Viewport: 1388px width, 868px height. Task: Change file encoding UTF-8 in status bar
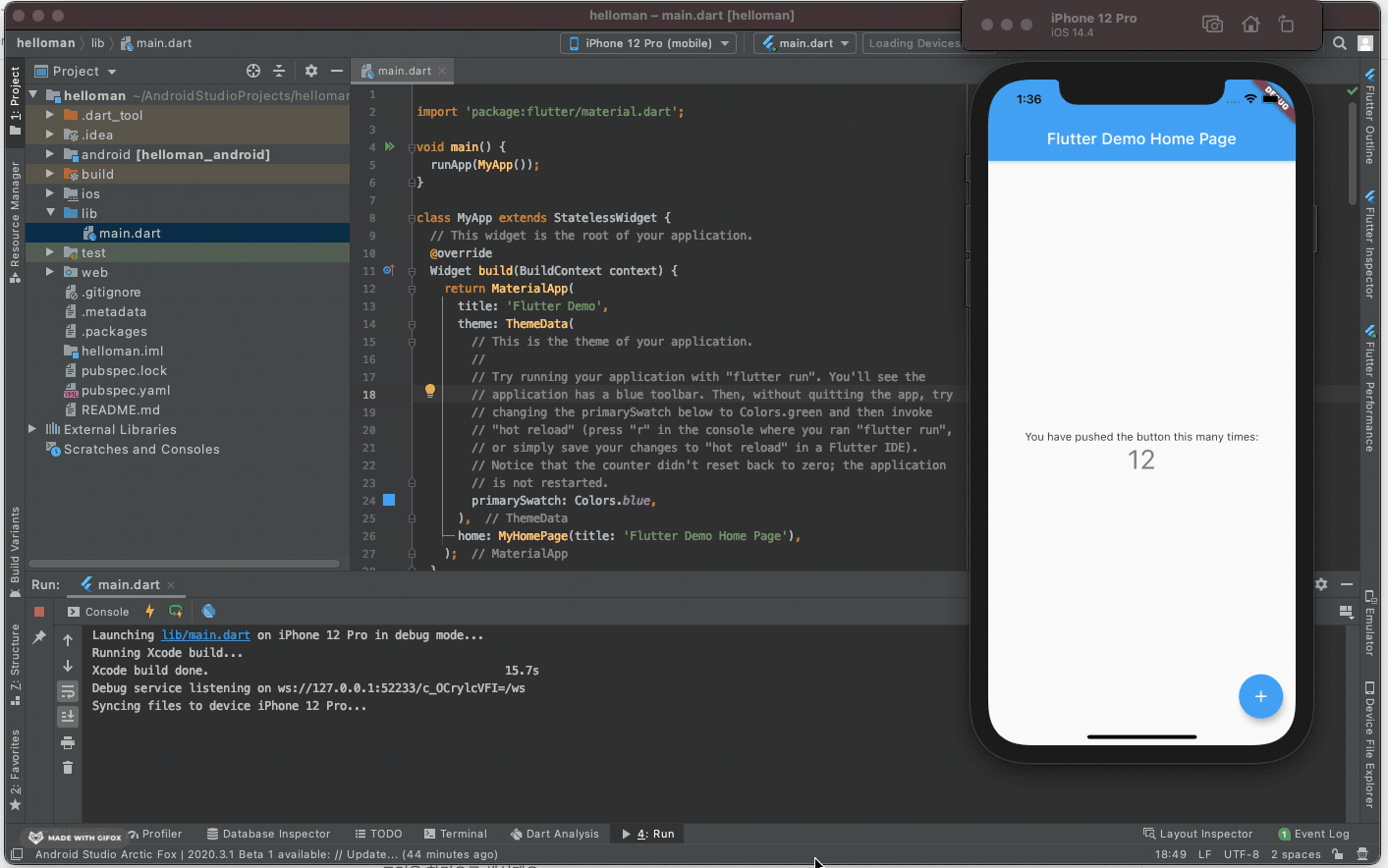click(1242, 854)
